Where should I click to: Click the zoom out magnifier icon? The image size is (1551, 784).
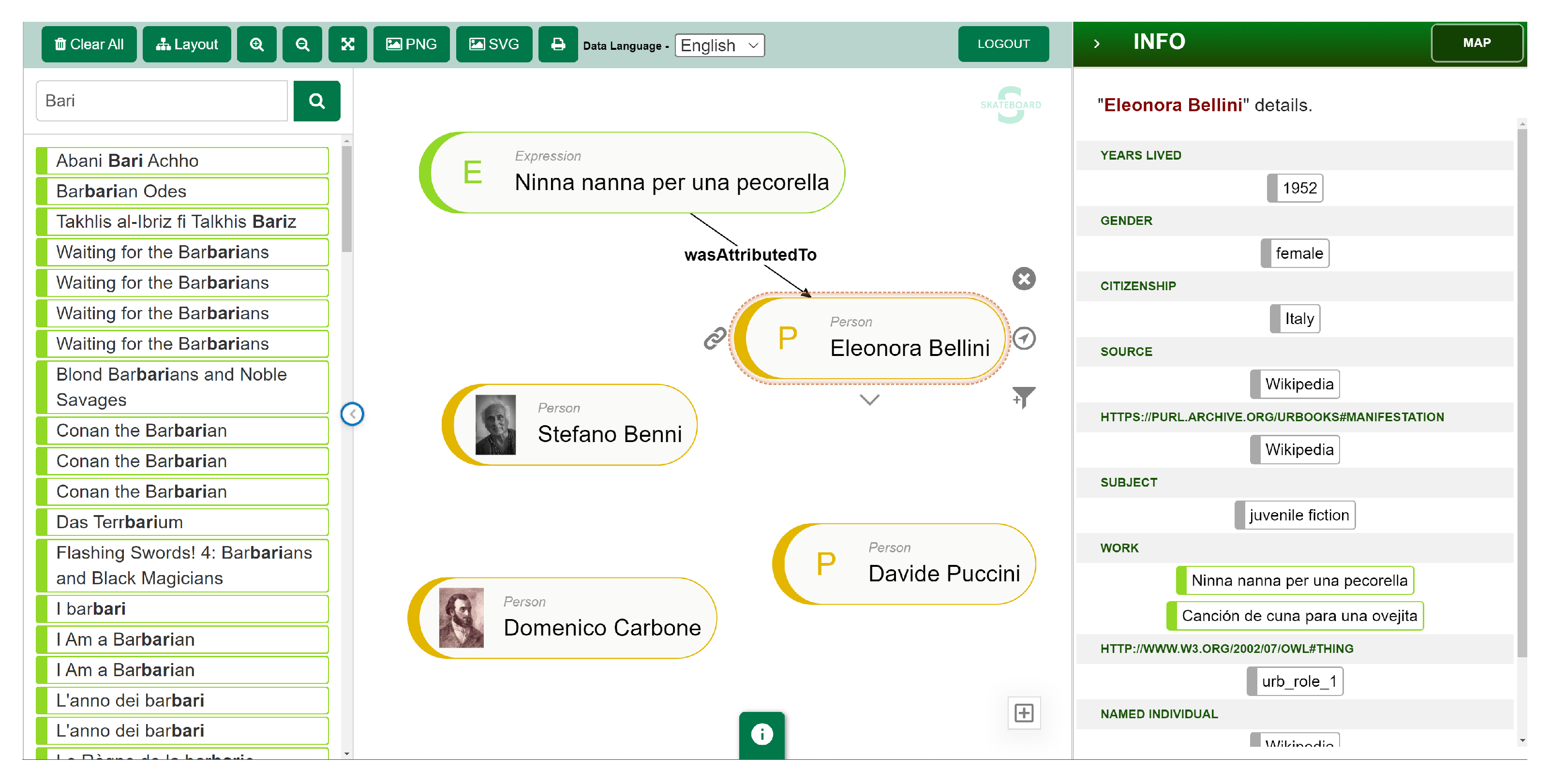(302, 44)
